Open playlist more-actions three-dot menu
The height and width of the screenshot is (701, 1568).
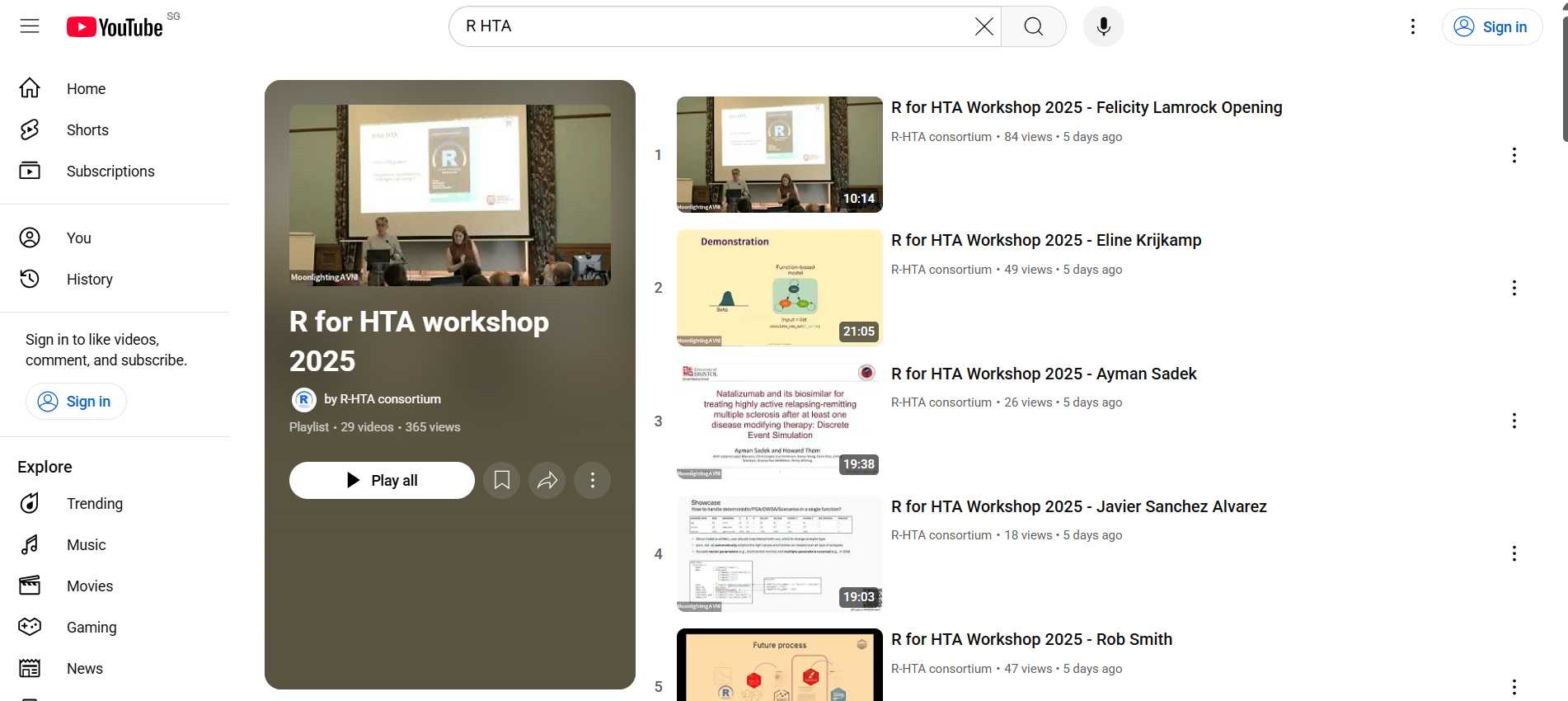pos(593,480)
